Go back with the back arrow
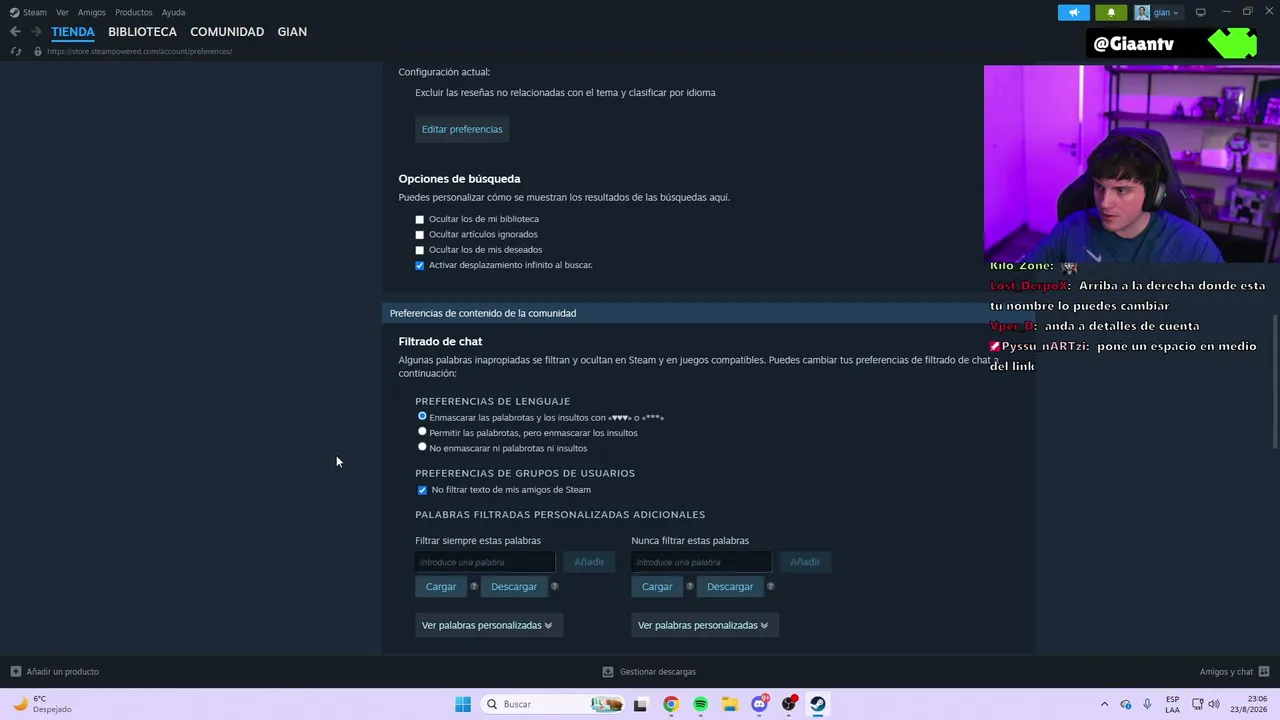The image size is (1280, 720). (x=15, y=32)
